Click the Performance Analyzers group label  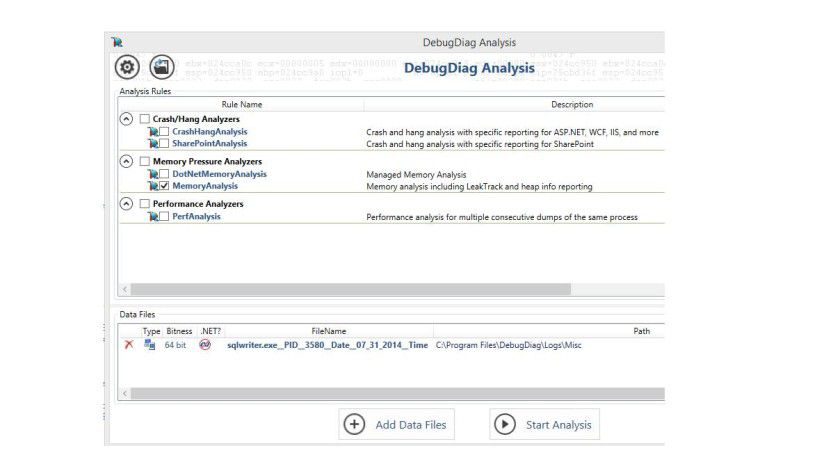198,204
